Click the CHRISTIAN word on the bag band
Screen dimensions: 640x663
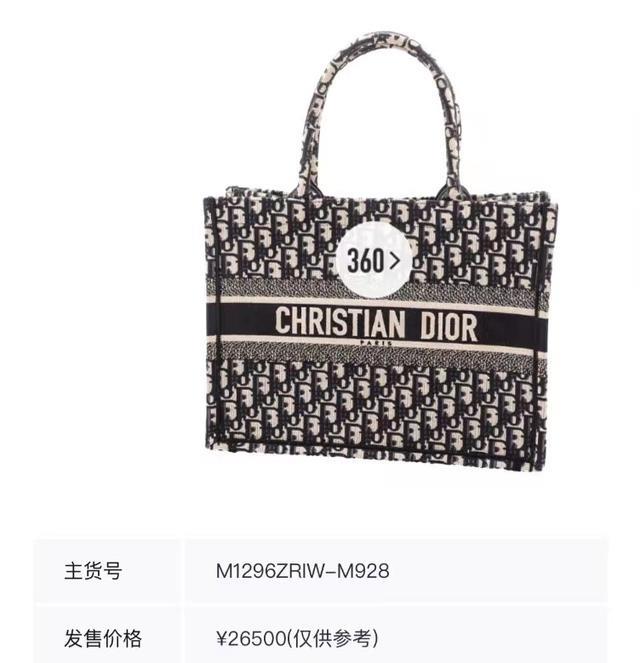339,323
